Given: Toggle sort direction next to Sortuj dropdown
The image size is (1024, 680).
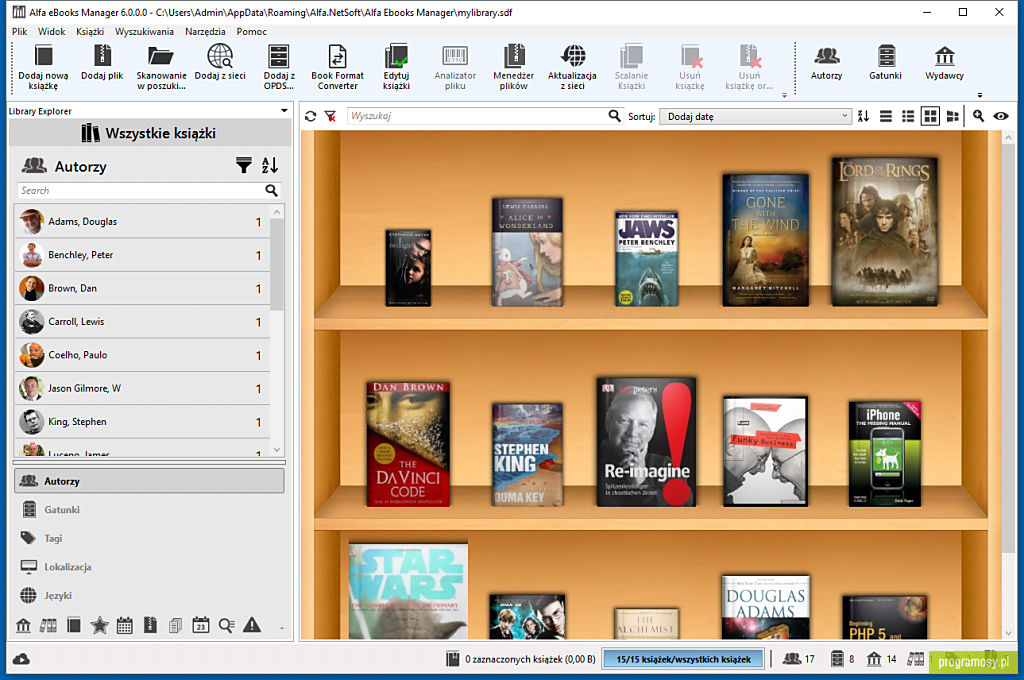Looking at the screenshot, I should click(863, 116).
